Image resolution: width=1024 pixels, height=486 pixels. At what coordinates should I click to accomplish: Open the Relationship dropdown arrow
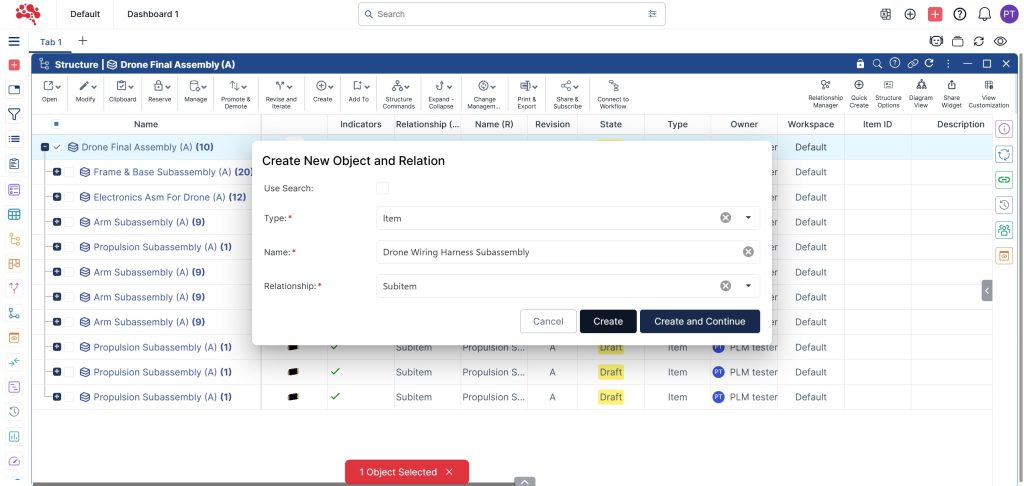click(x=748, y=286)
